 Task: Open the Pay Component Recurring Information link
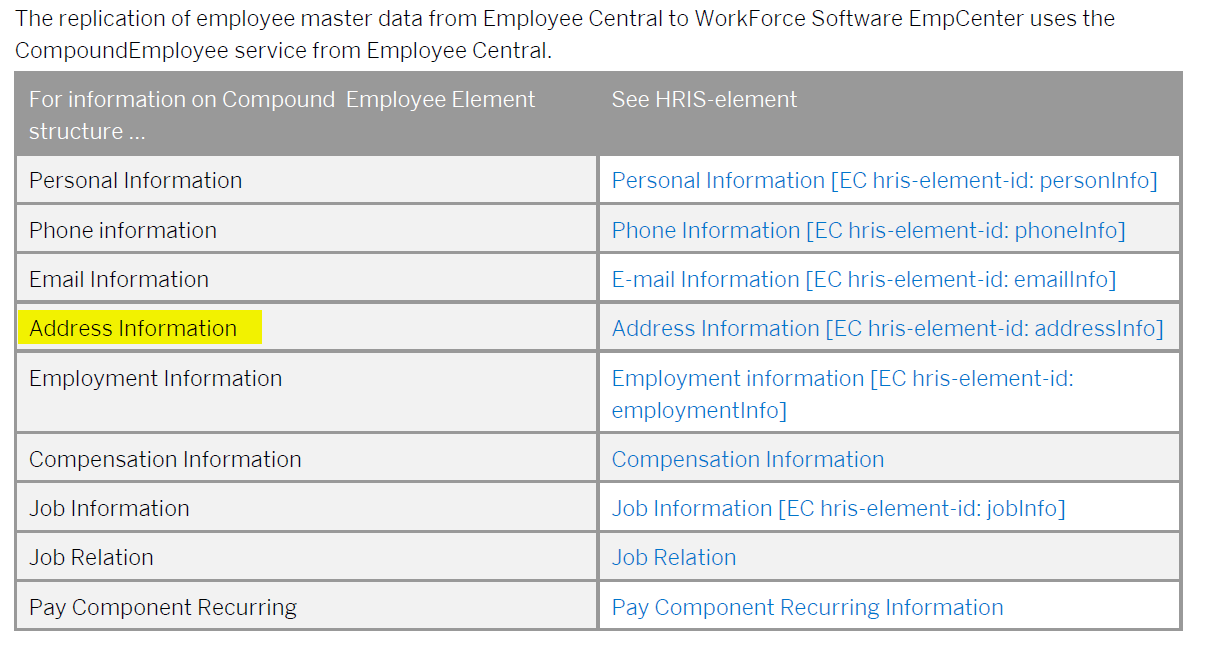[x=807, y=607]
